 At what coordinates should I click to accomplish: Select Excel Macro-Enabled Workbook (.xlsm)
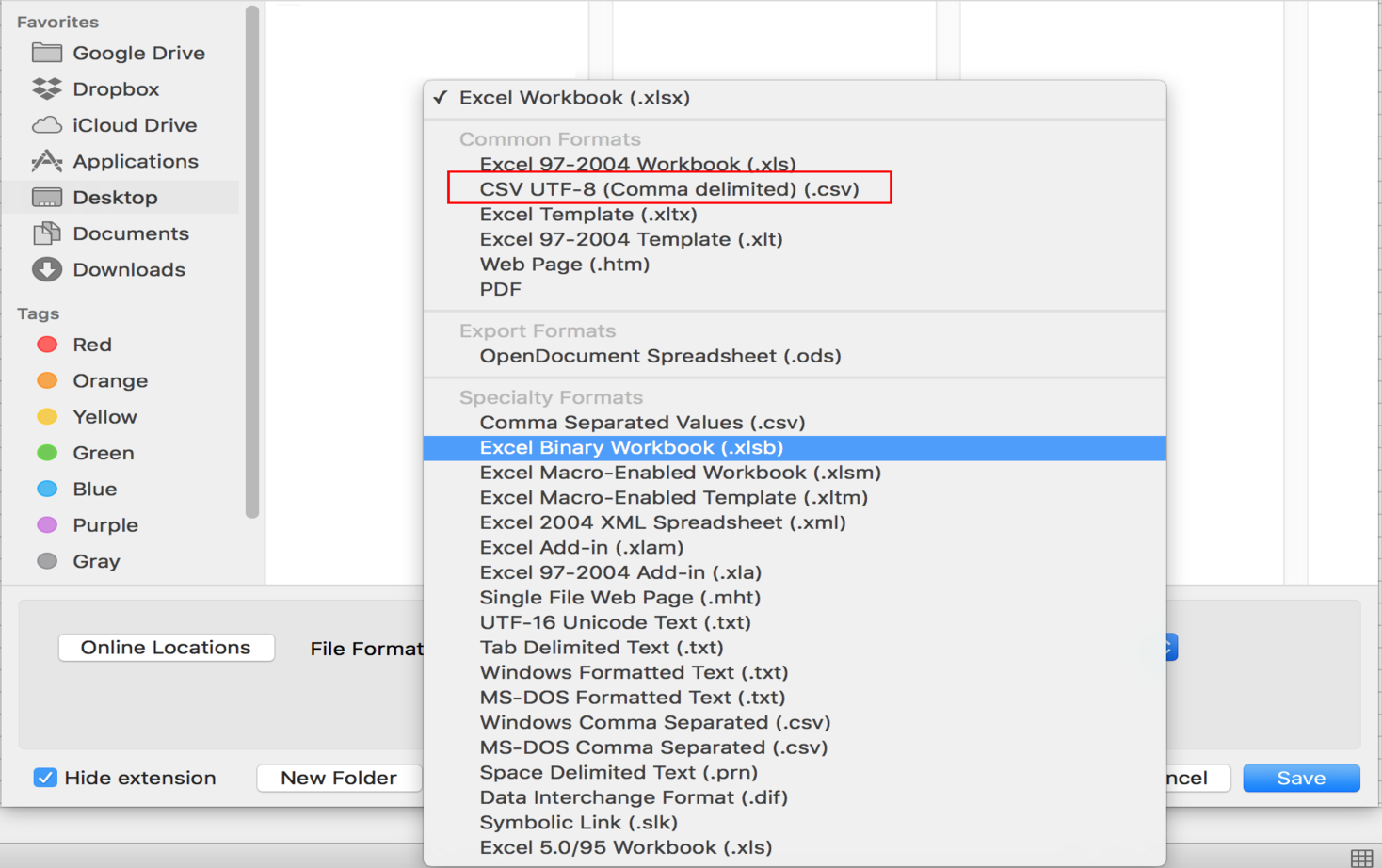pos(680,473)
